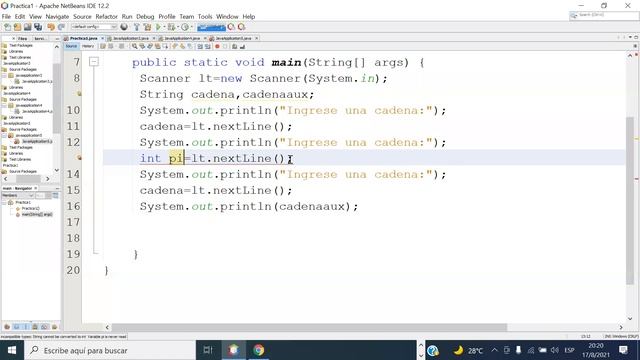
Task: Open the Source menu
Action: point(82,17)
